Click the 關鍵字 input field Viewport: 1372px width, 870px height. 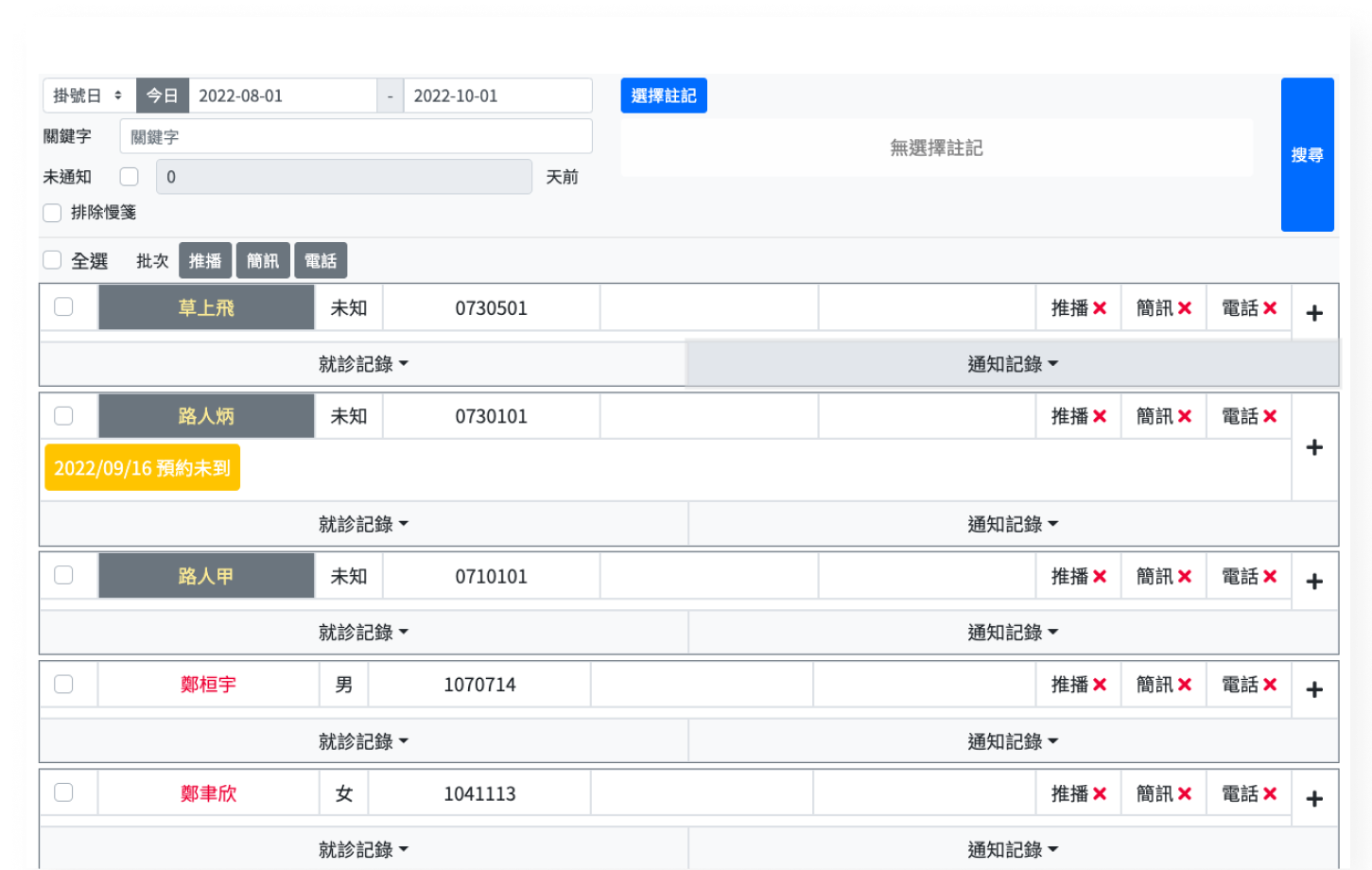coord(356,136)
